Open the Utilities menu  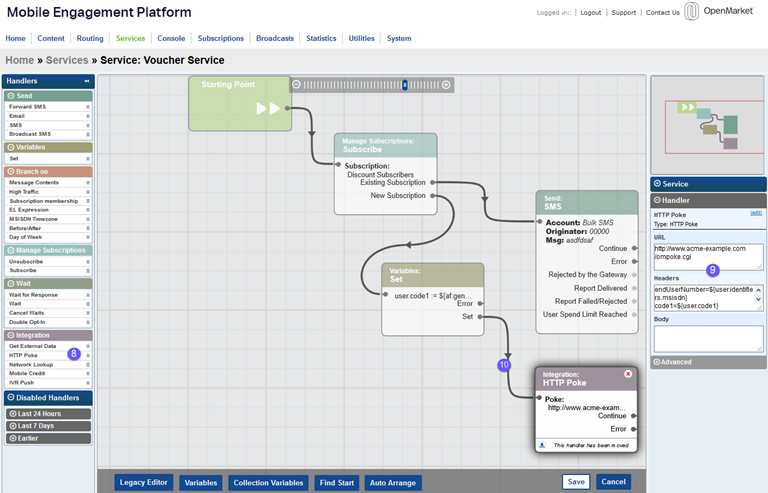pyautogui.click(x=361, y=38)
